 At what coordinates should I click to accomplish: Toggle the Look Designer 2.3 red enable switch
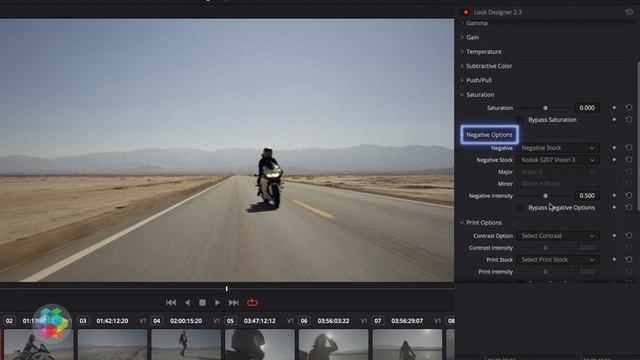coord(466,12)
